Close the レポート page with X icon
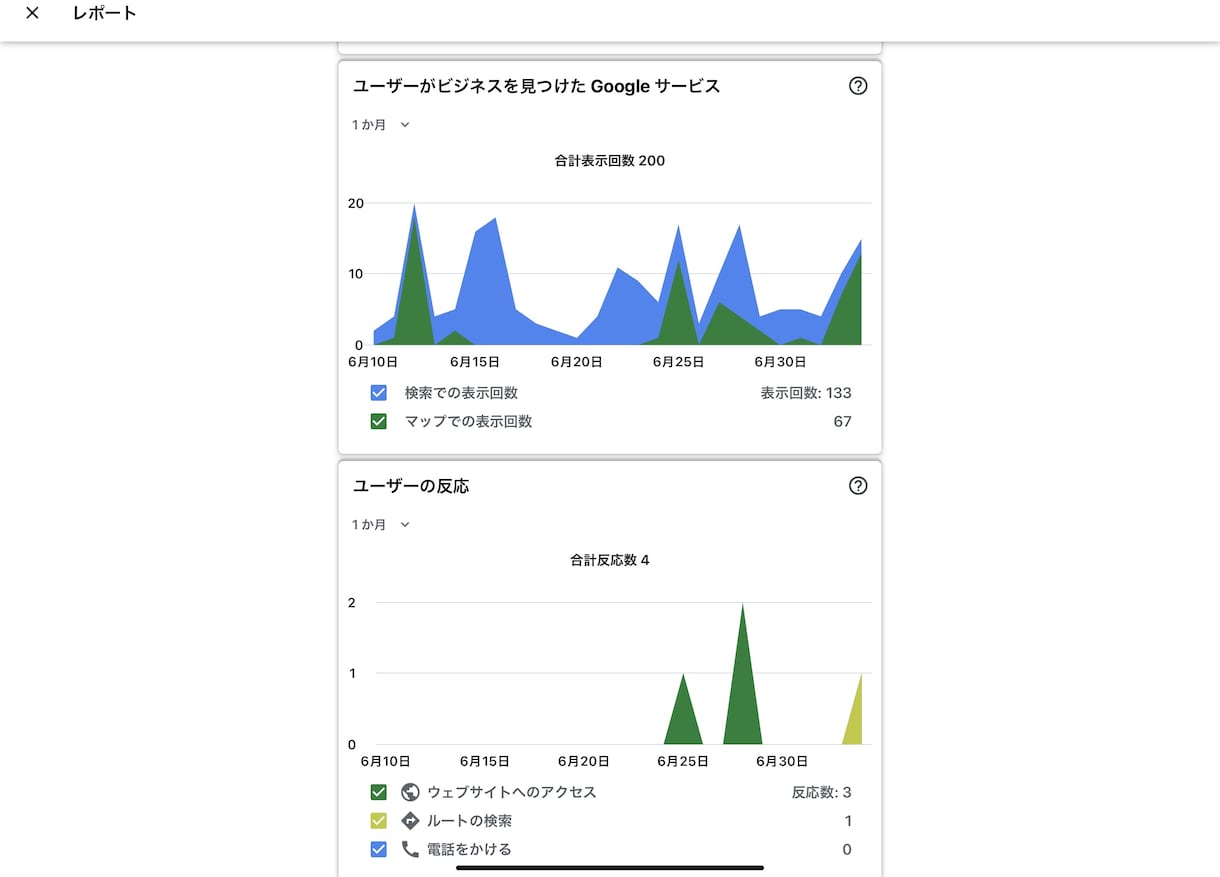This screenshot has height=877, width=1220. pyautogui.click(x=32, y=14)
